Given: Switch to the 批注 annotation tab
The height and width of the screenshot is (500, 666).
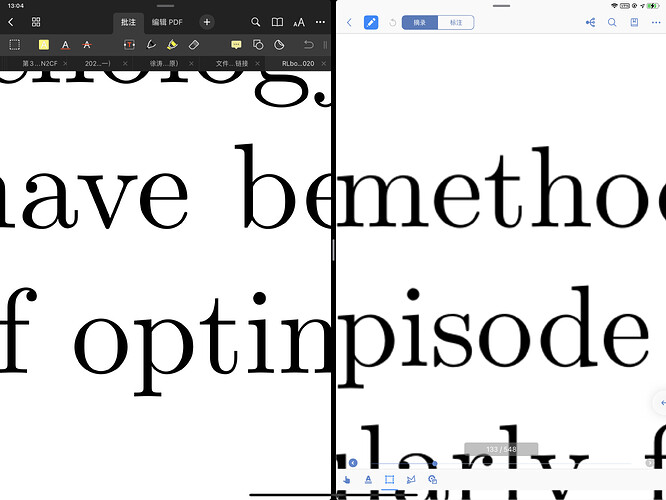Looking at the screenshot, I should 128,22.
